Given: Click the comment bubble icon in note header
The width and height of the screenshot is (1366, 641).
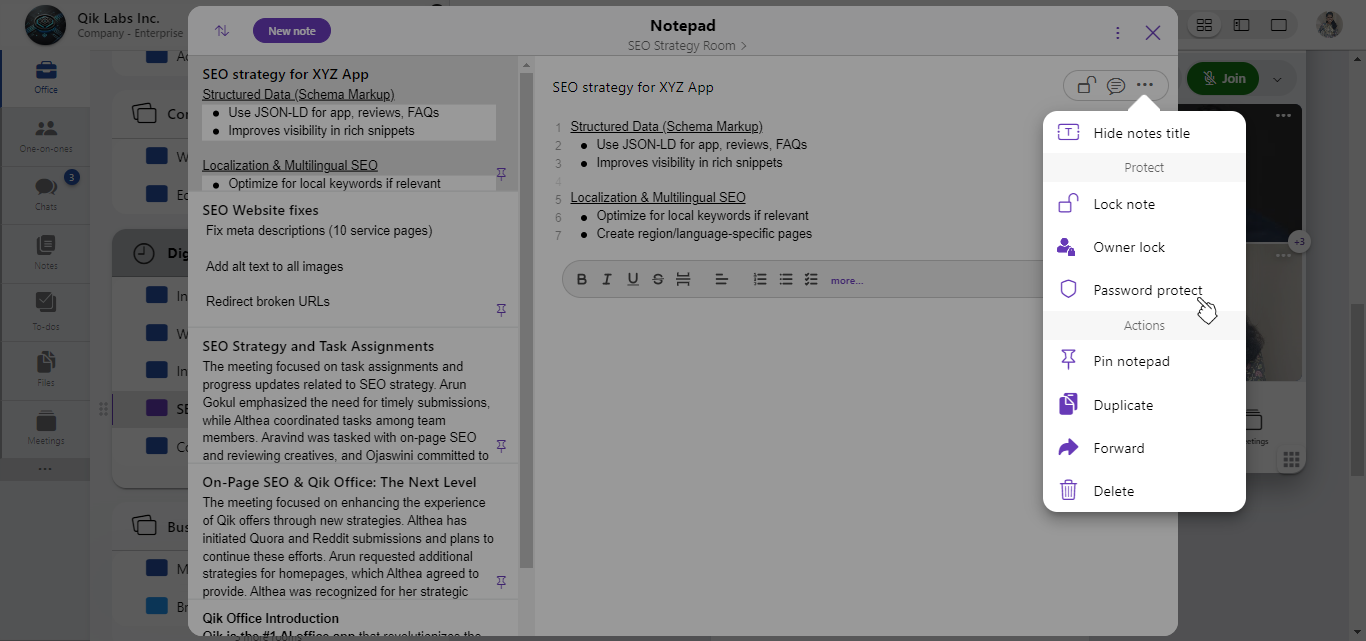Looking at the screenshot, I should coord(1116,86).
